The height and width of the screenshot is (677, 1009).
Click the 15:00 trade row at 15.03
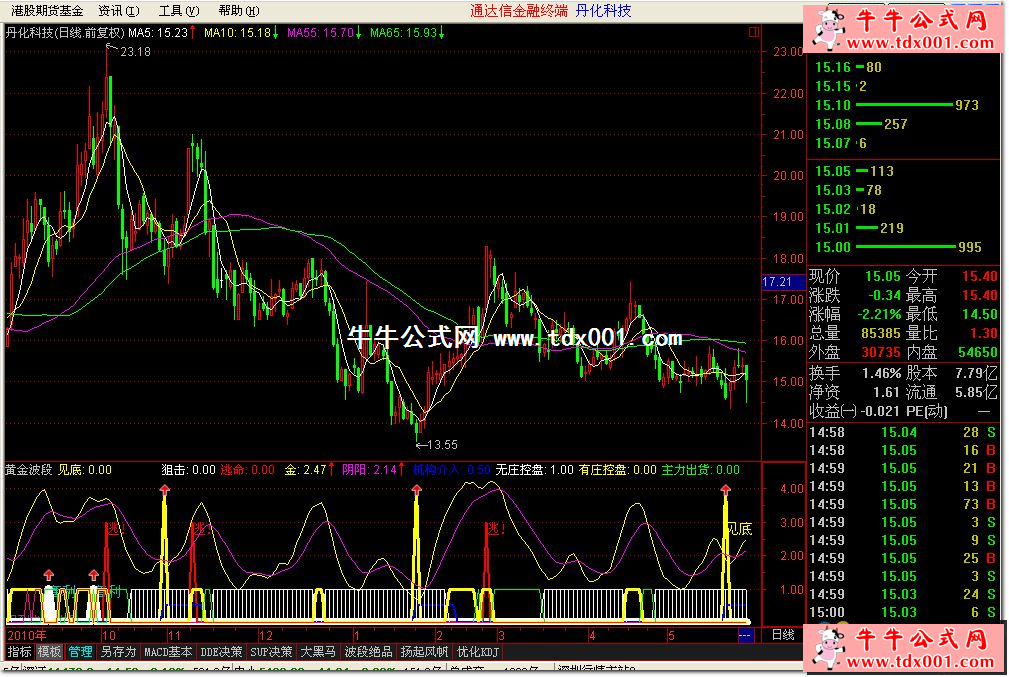click(x=903, y=613)
